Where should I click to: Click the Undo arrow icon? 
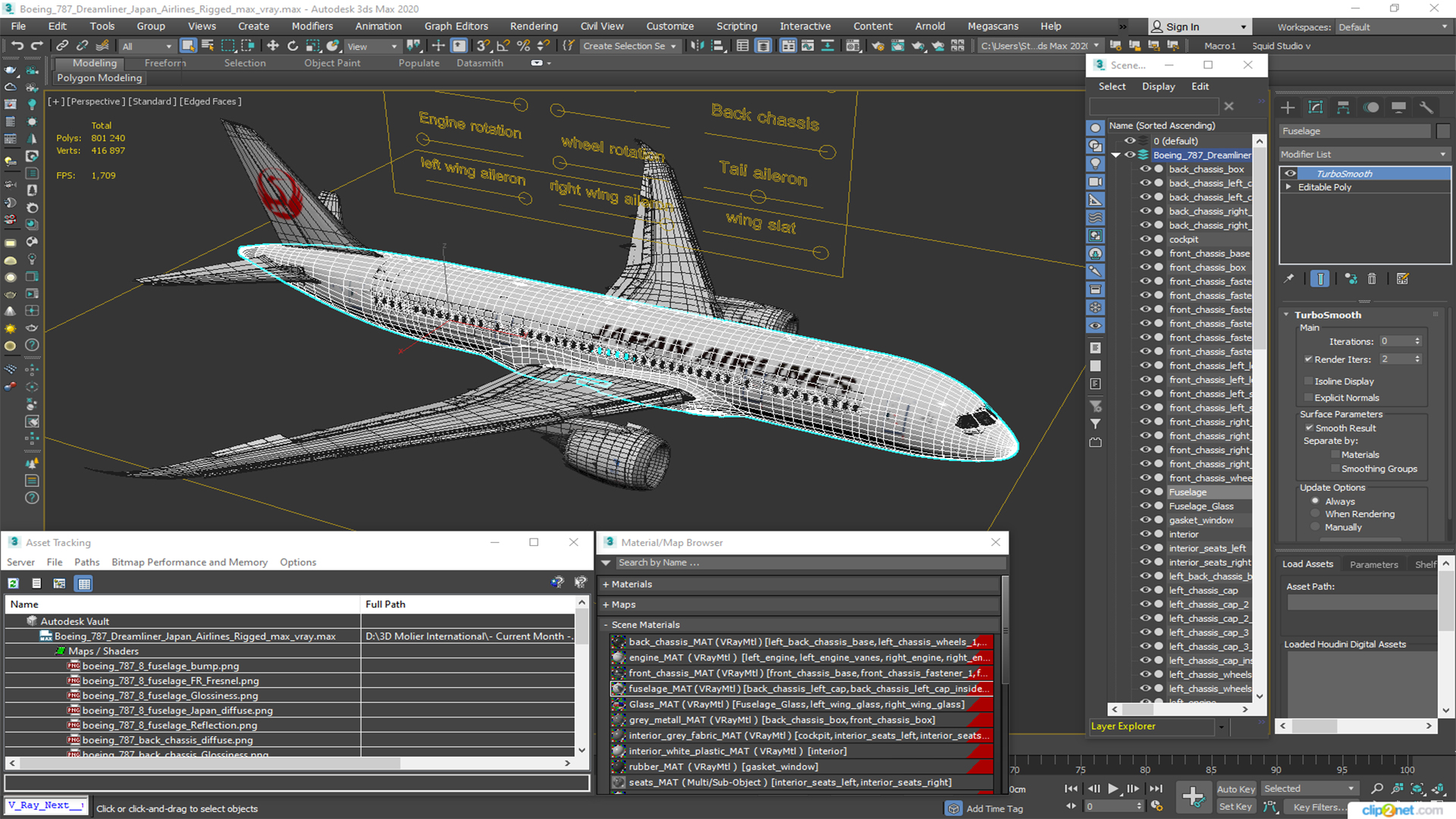(x=17, y=45)
